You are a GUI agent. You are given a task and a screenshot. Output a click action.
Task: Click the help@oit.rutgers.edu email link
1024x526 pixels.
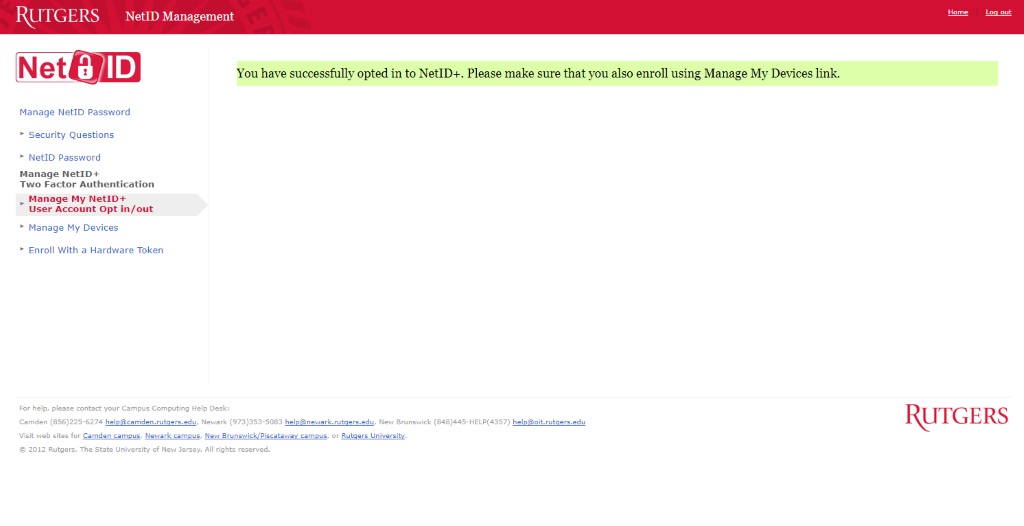pyautogui.click(x=549, y=422)
